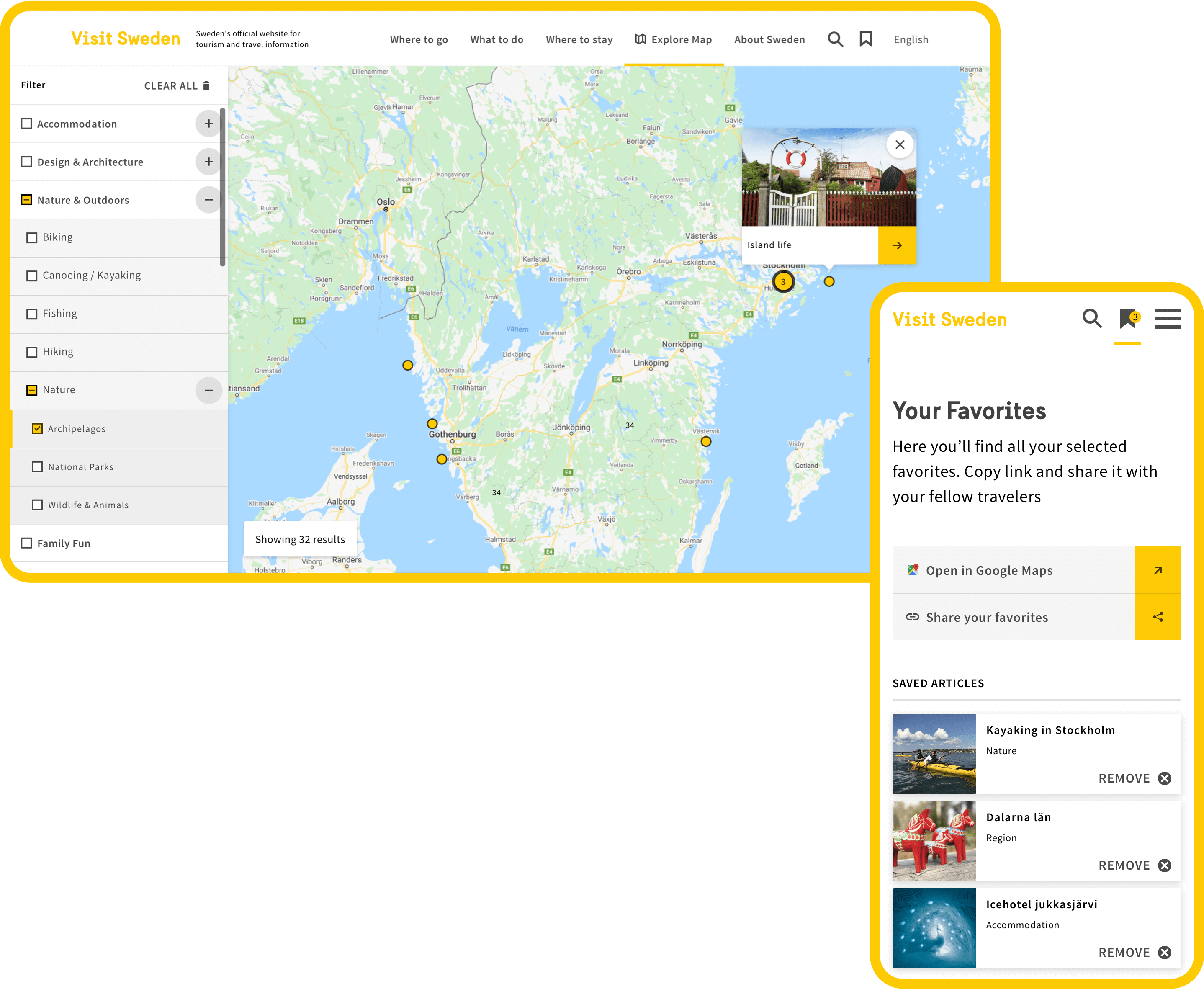The width and height of the screenshot is (1204, 989).
Task: Click the filter panel scrollbar
Action: (222, 187)
